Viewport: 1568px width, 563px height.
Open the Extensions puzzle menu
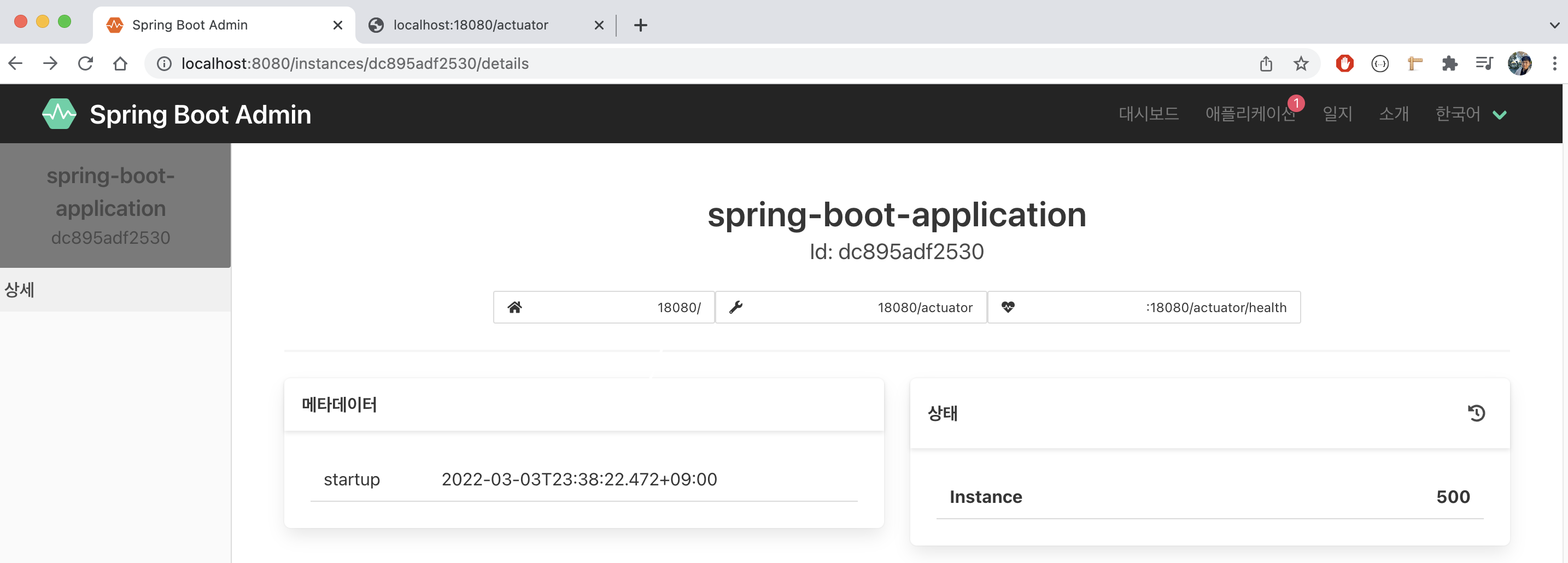(x=1450, y=63)
